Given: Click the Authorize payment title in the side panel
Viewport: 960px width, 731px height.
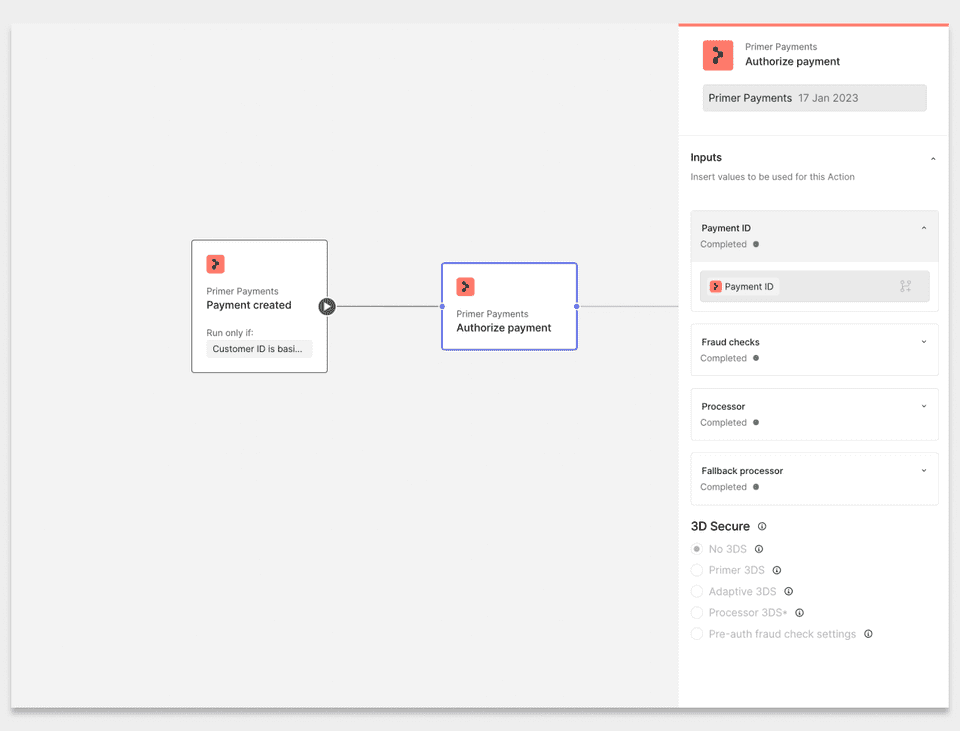Looking at the screenshot, I should (x=792, y=61).
